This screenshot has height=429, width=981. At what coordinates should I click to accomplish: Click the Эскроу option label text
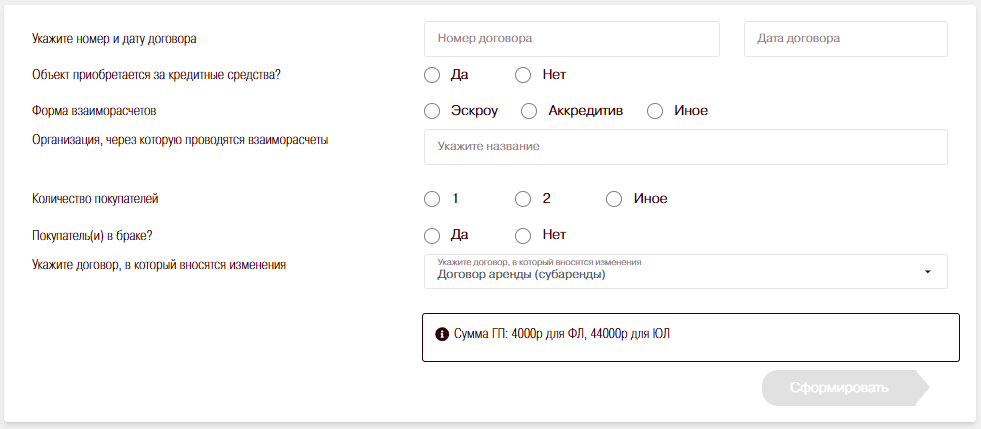coord(474,111)
